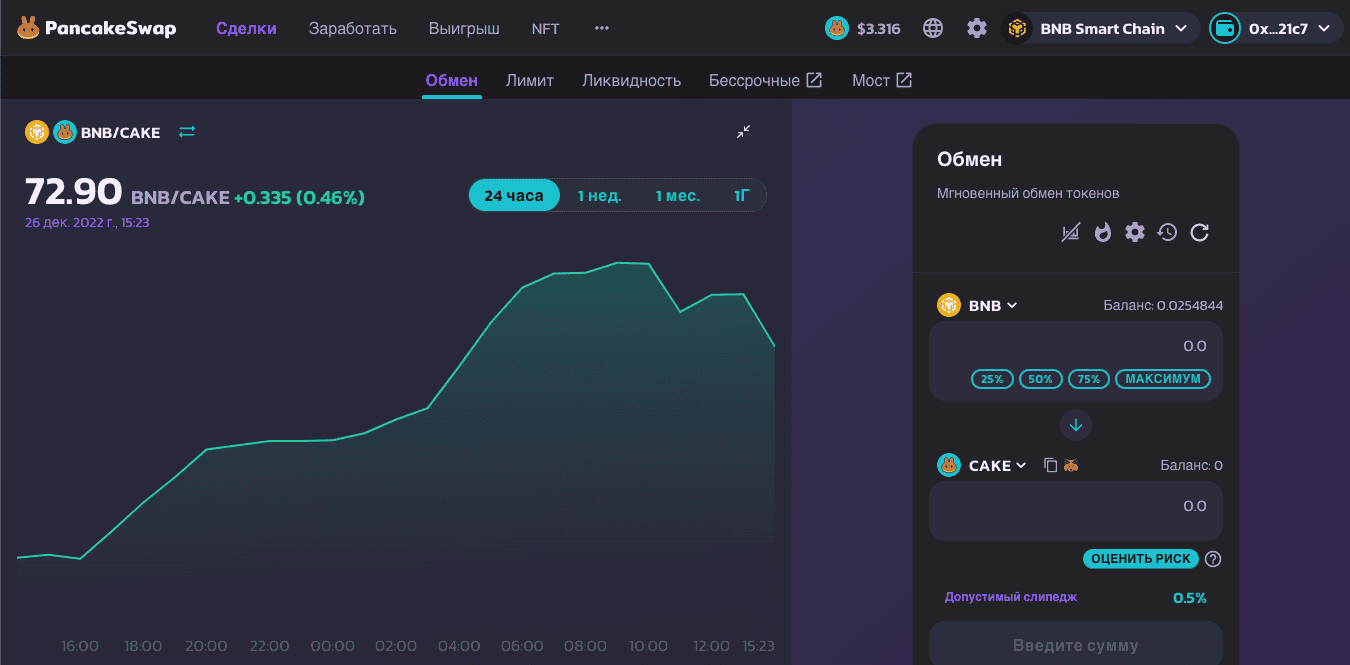Click the BNB/CAKE pair title above chart

[120, 132]
